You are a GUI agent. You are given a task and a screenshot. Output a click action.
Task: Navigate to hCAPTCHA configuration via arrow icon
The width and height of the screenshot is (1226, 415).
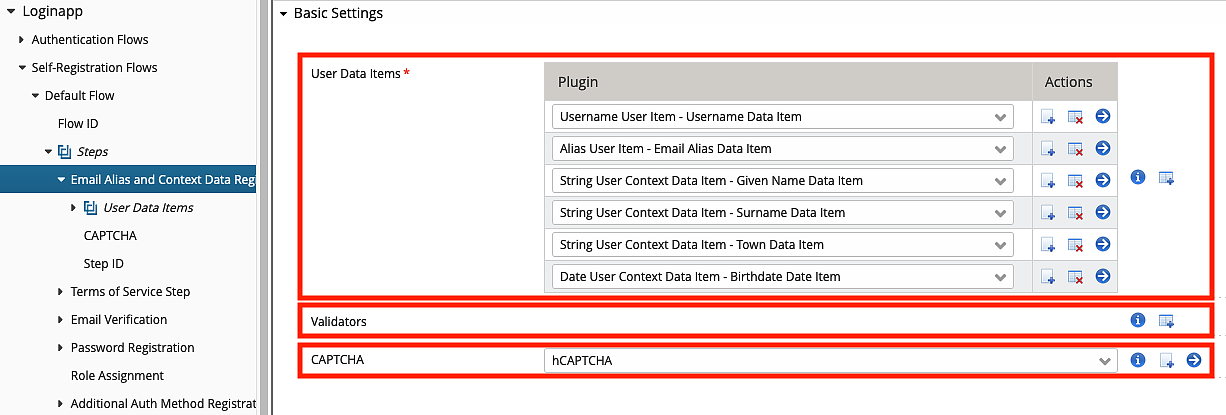point(1194,360)
